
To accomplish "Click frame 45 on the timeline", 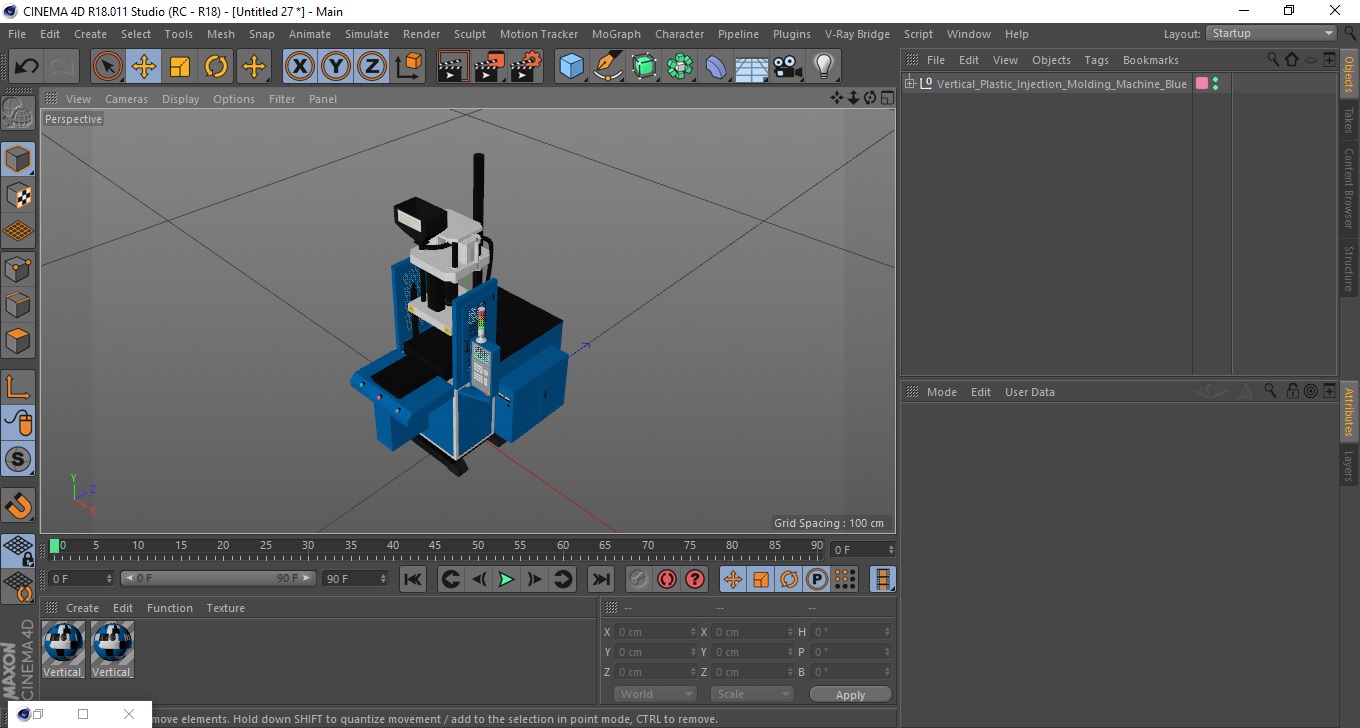I will tap(436, 547).
